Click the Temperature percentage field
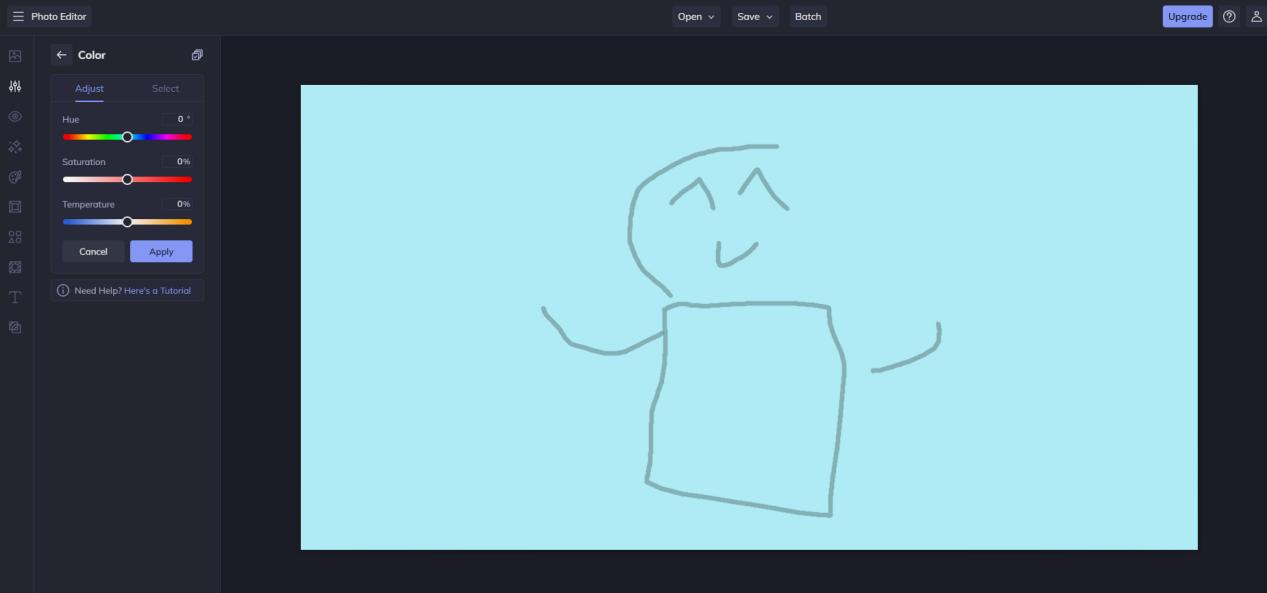 point(177,204)
